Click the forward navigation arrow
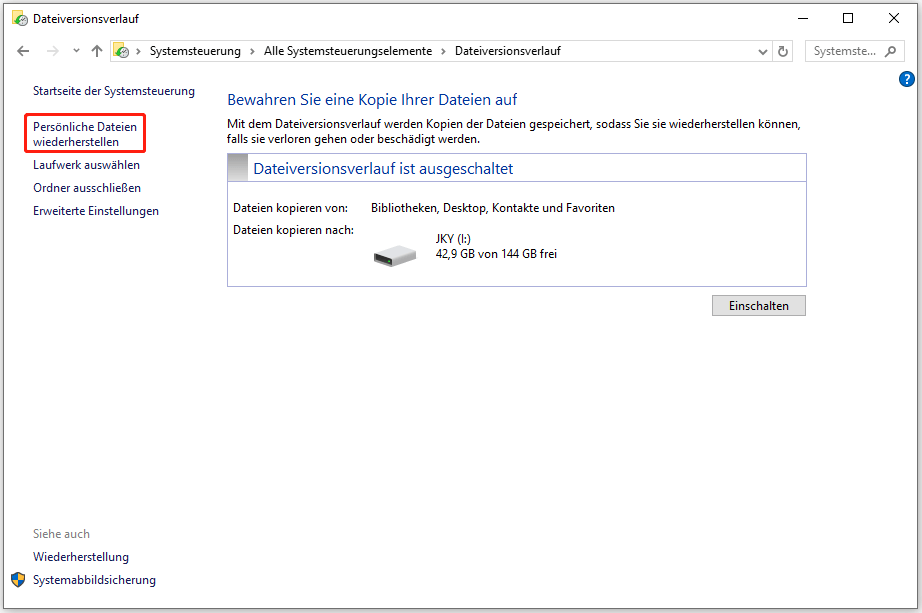The image size is (922, 613). [x=52, y=51]
